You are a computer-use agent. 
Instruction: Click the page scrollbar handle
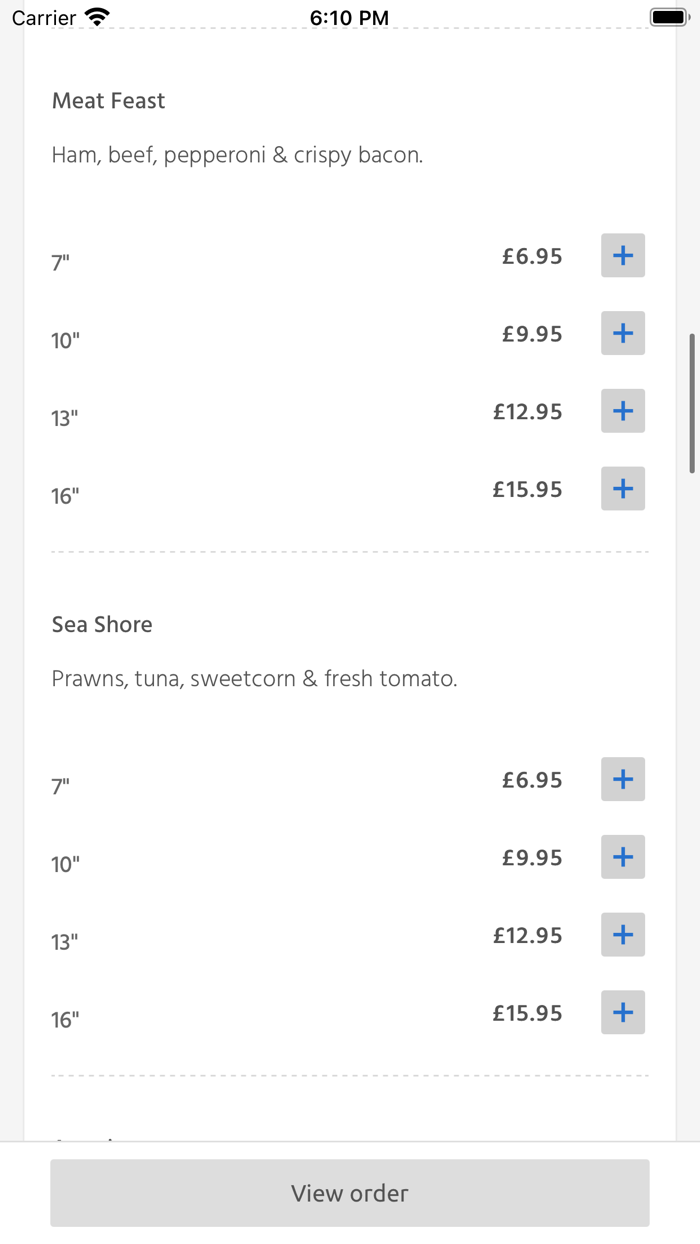click(691, 403)
